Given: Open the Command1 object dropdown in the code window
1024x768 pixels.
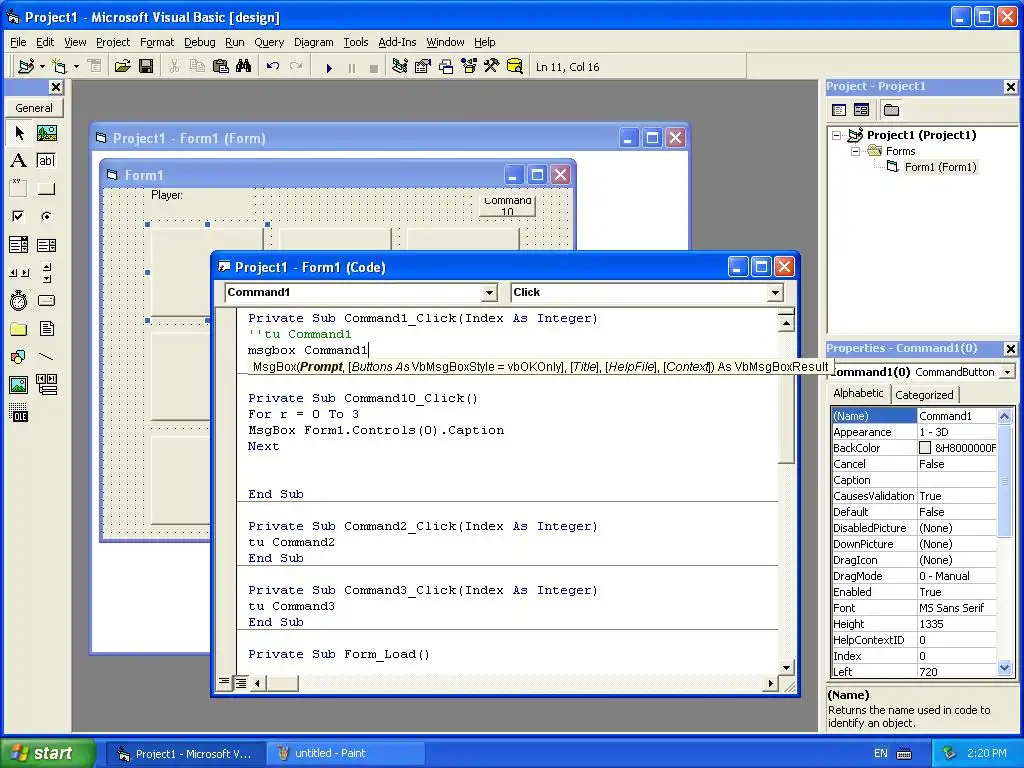Looking at the screenshot, I should click(489, 293).
